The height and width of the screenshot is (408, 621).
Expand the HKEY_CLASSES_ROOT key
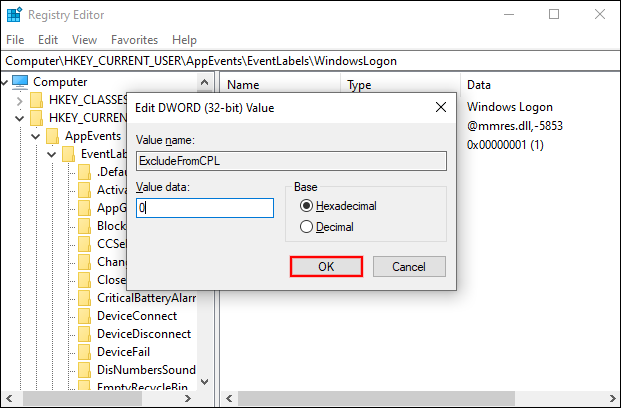pos(20,100)
